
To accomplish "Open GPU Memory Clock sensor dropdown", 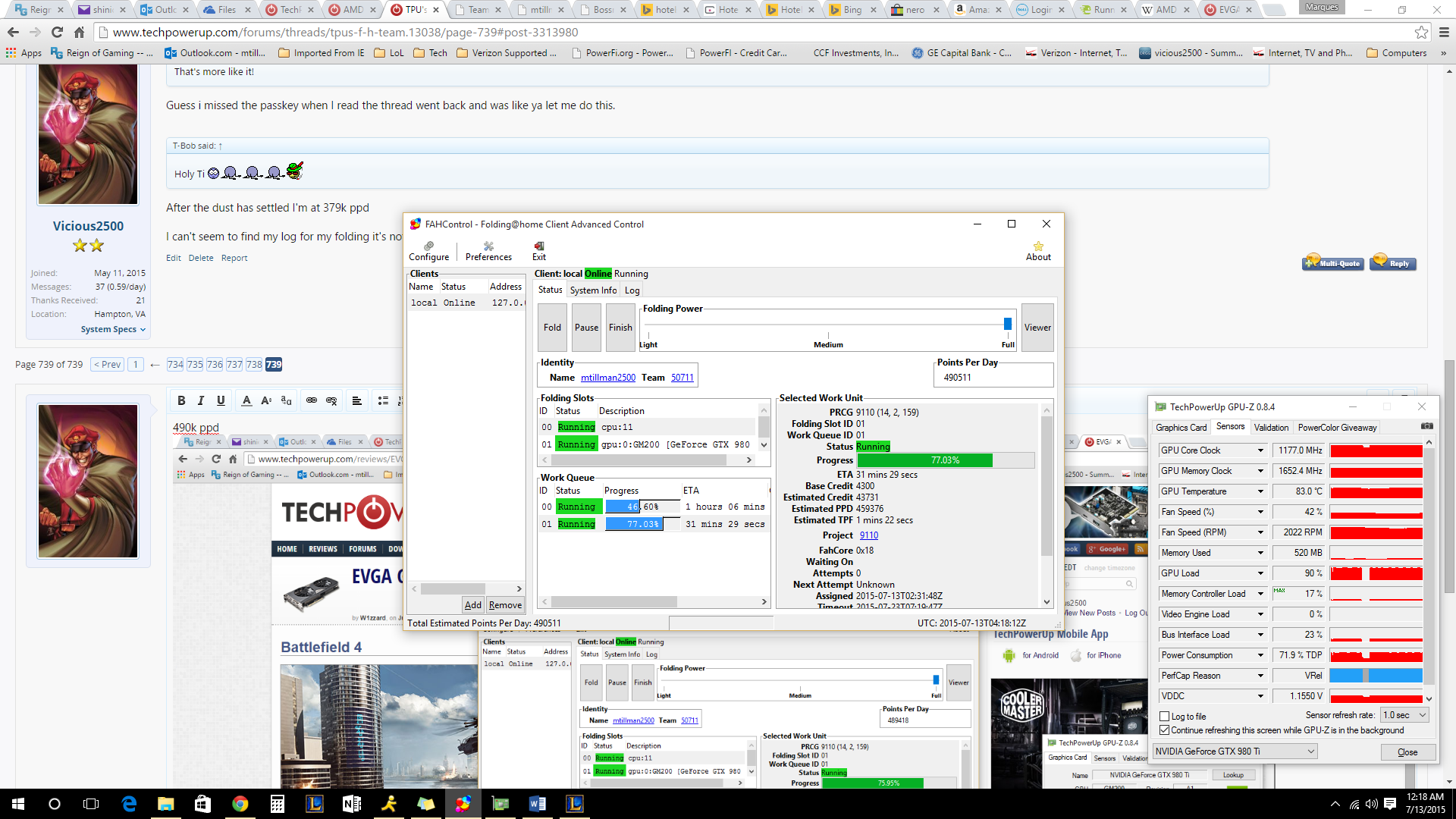I will (x=1260, y=471).
